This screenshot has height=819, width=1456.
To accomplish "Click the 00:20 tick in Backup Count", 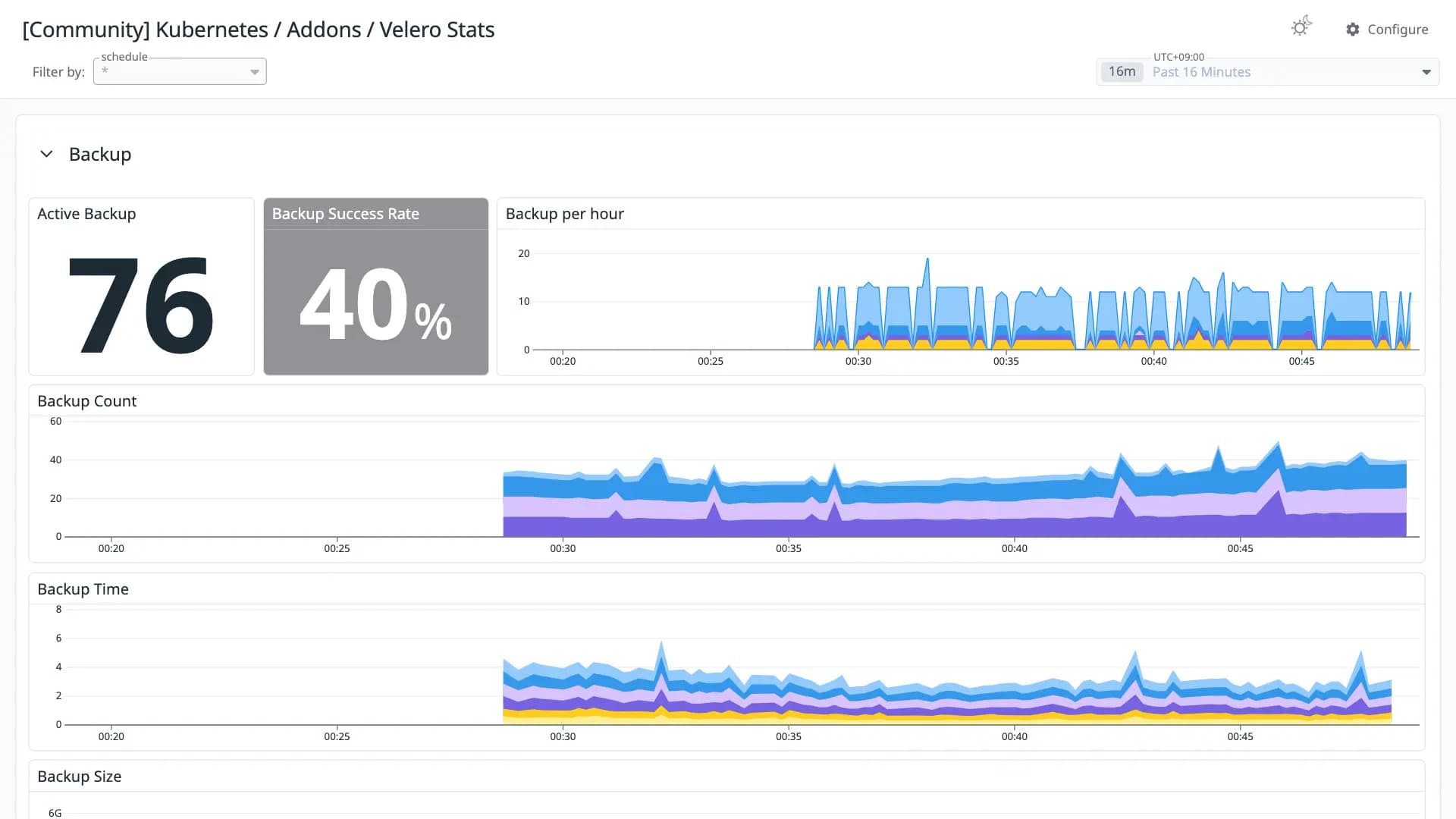I will point(111,548).
